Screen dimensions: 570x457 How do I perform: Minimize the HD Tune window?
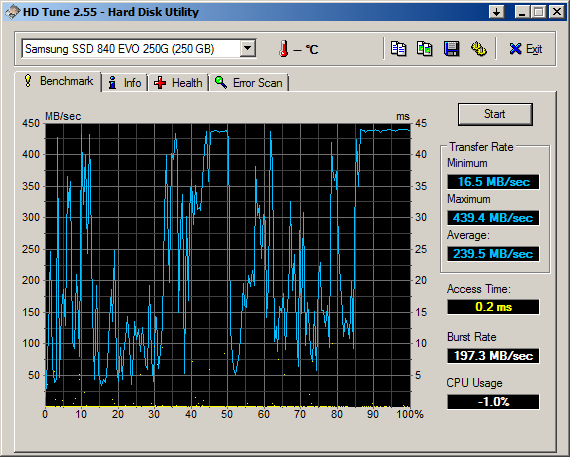click(522, 12)
